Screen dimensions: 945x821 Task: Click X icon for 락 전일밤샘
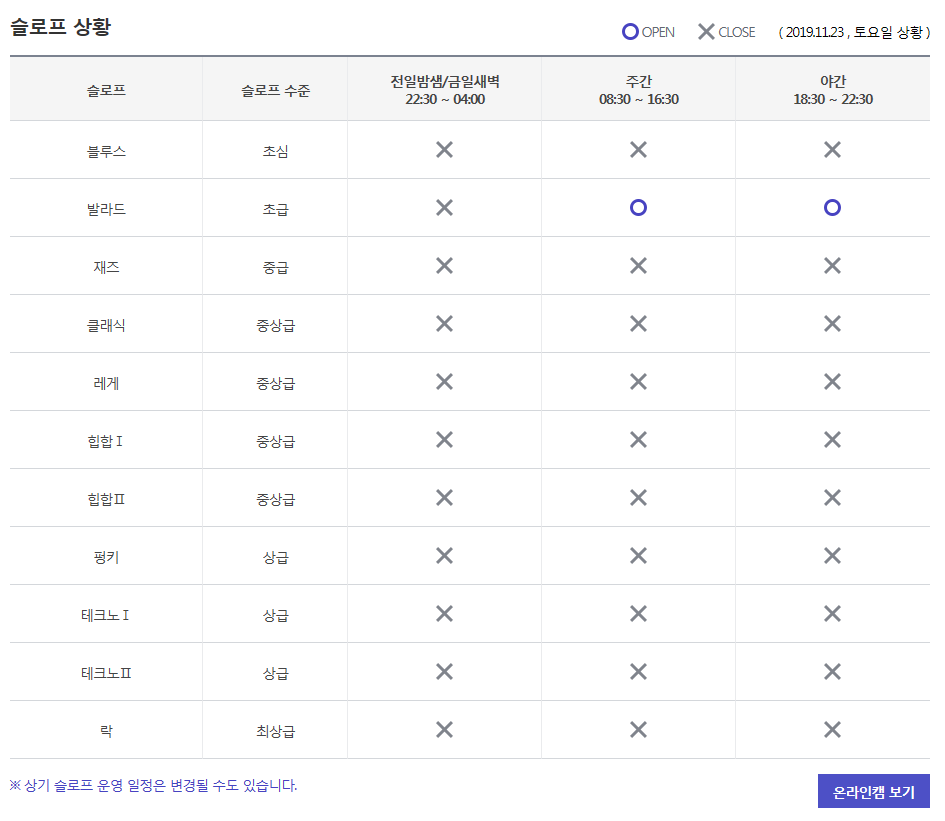coord(444,729)
